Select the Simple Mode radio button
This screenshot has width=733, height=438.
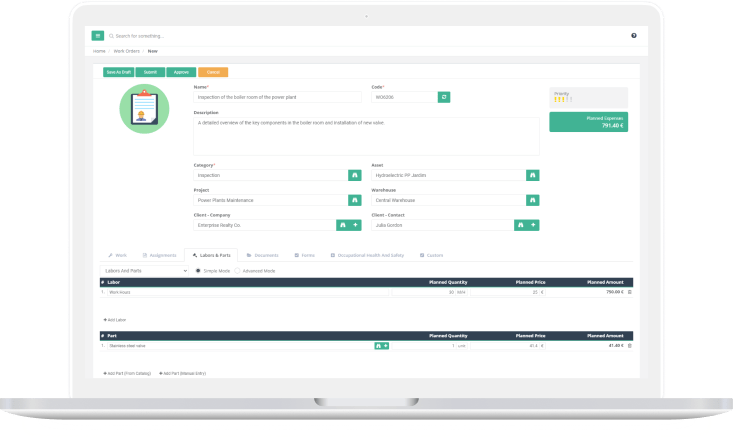click(197, 271)
